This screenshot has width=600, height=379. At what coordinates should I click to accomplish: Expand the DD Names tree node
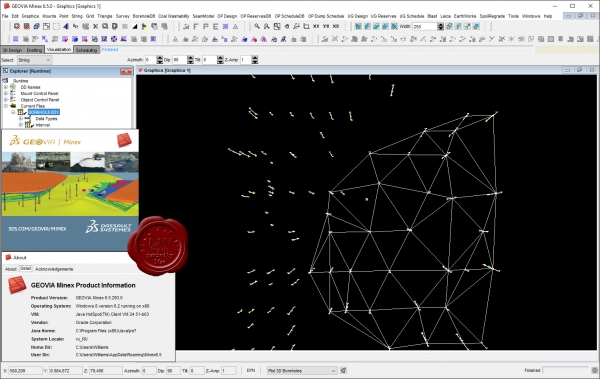[6, 87]
